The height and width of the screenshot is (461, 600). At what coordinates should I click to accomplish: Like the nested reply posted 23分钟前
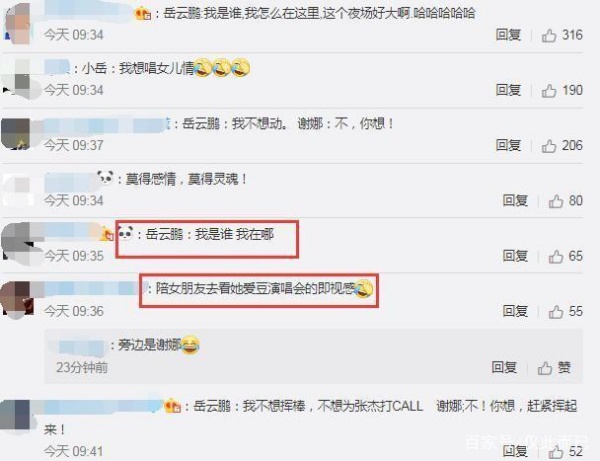point(545,368)
